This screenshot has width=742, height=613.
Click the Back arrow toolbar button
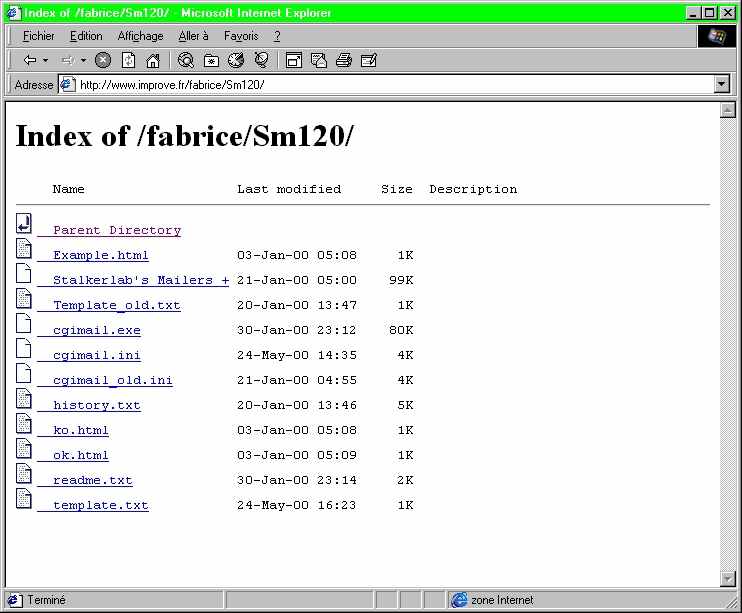click(30, 60)
